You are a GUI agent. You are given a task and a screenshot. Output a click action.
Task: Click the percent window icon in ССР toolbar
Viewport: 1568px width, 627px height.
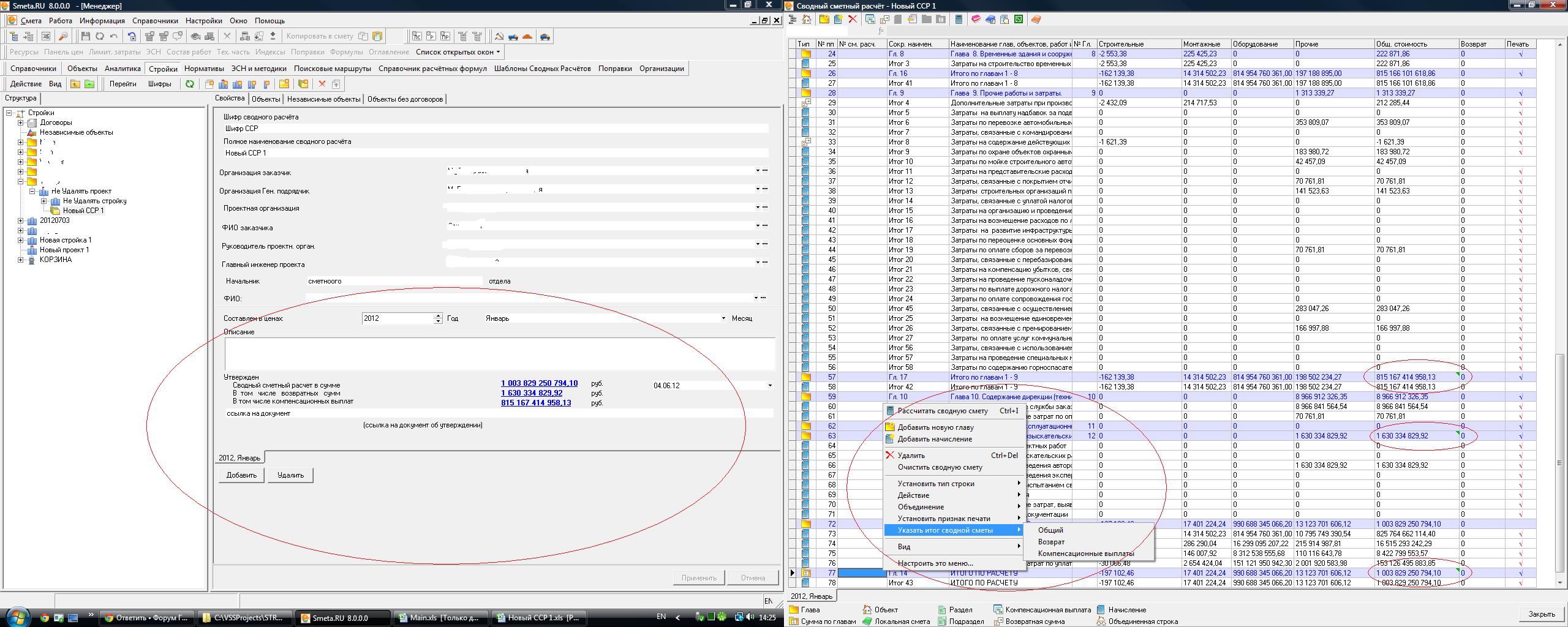tap(870, 20)
